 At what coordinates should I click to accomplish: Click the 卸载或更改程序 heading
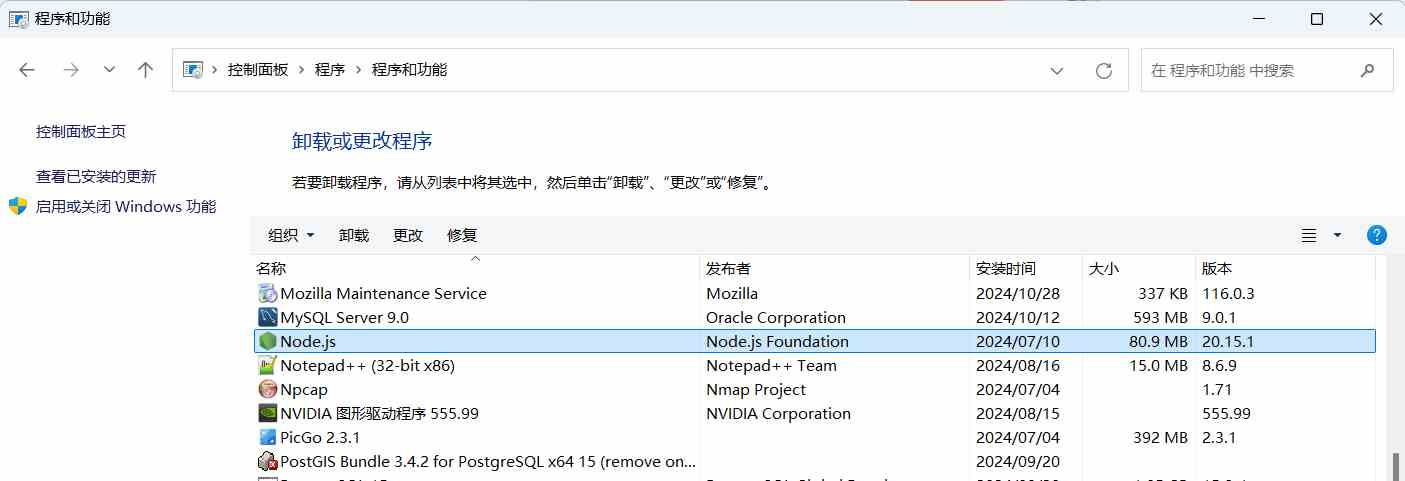click(x=362, y=140)
